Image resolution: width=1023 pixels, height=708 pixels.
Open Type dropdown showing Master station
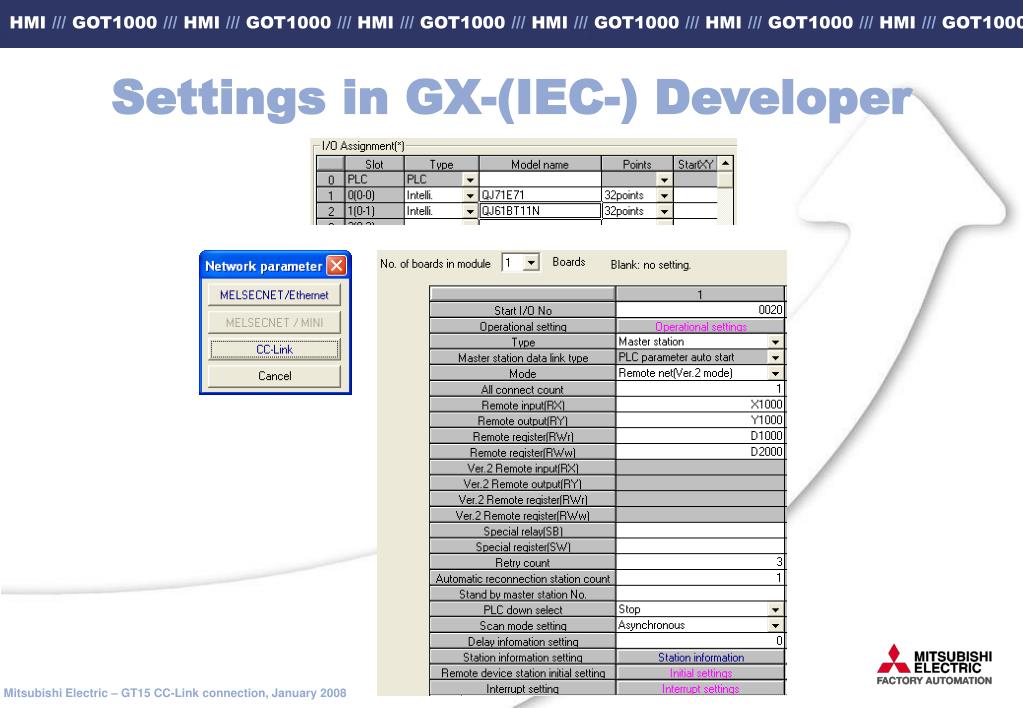click(x=775, y=342)
